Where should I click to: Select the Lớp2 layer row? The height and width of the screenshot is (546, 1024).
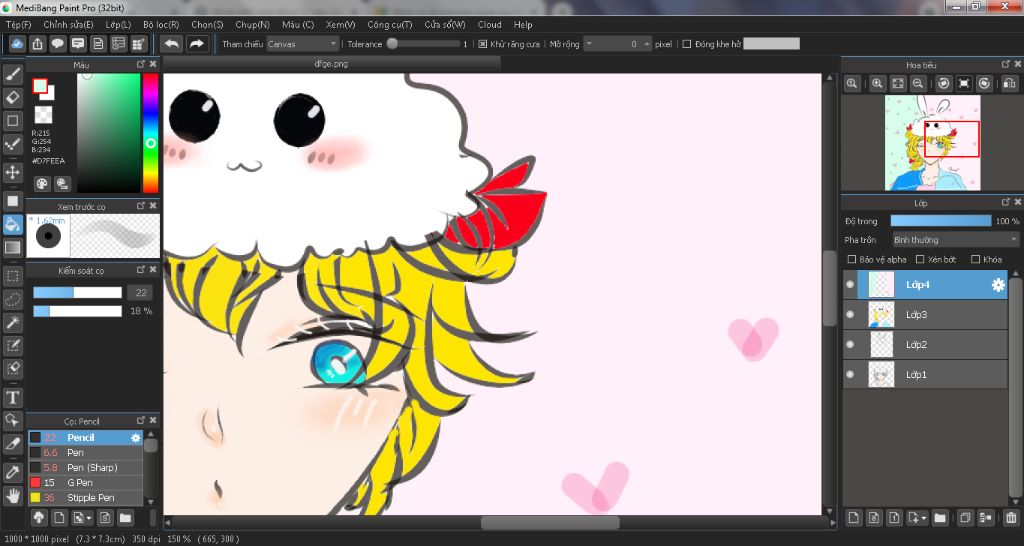click(x=925, y=344)
